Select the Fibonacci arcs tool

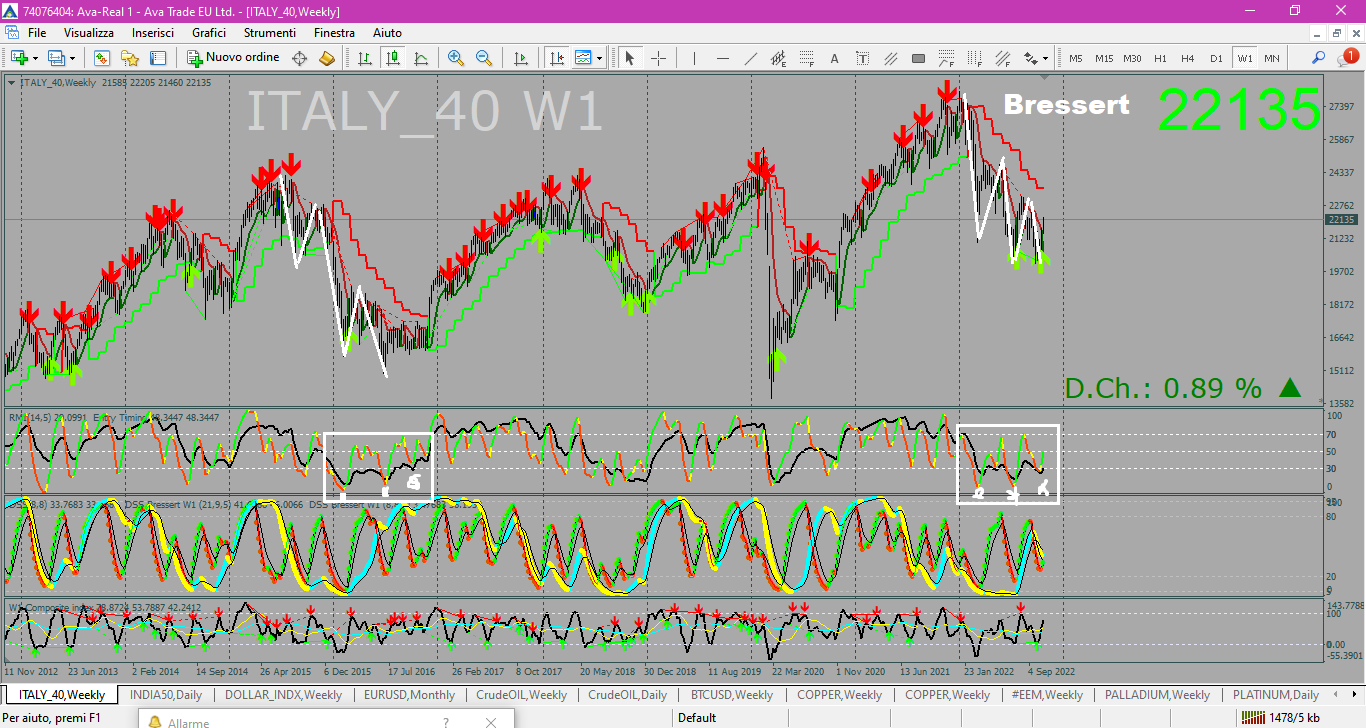coord(946,58)
